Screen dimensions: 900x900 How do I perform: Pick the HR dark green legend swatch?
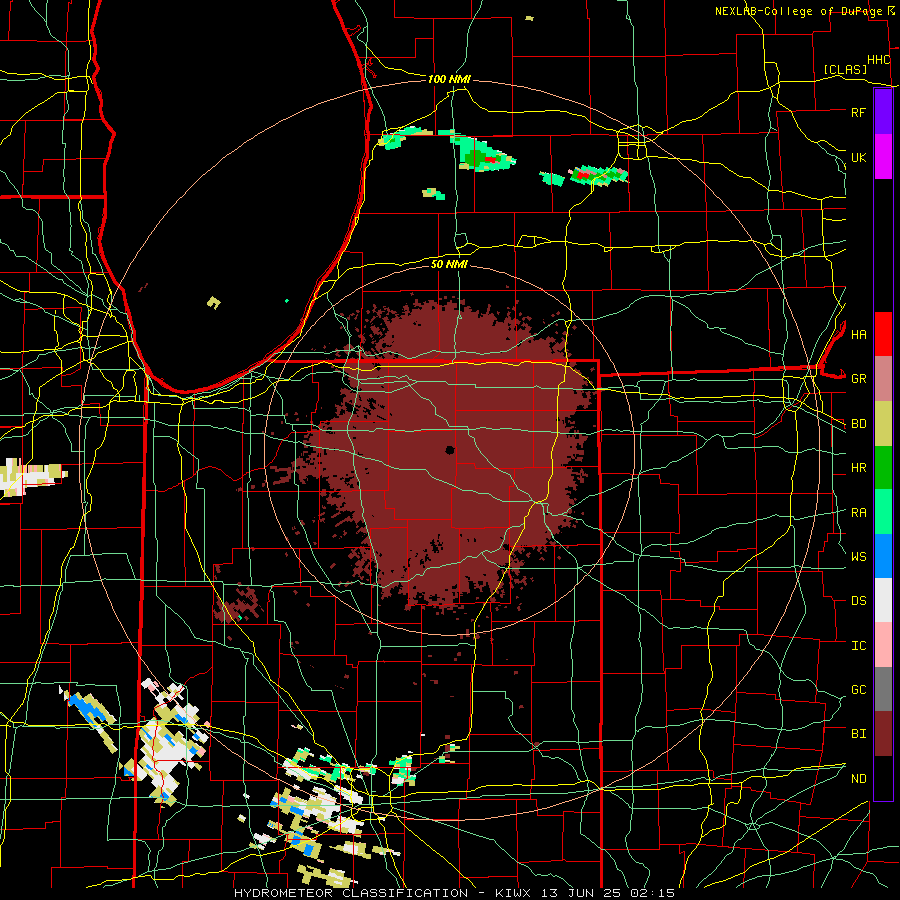pos(883,468)
